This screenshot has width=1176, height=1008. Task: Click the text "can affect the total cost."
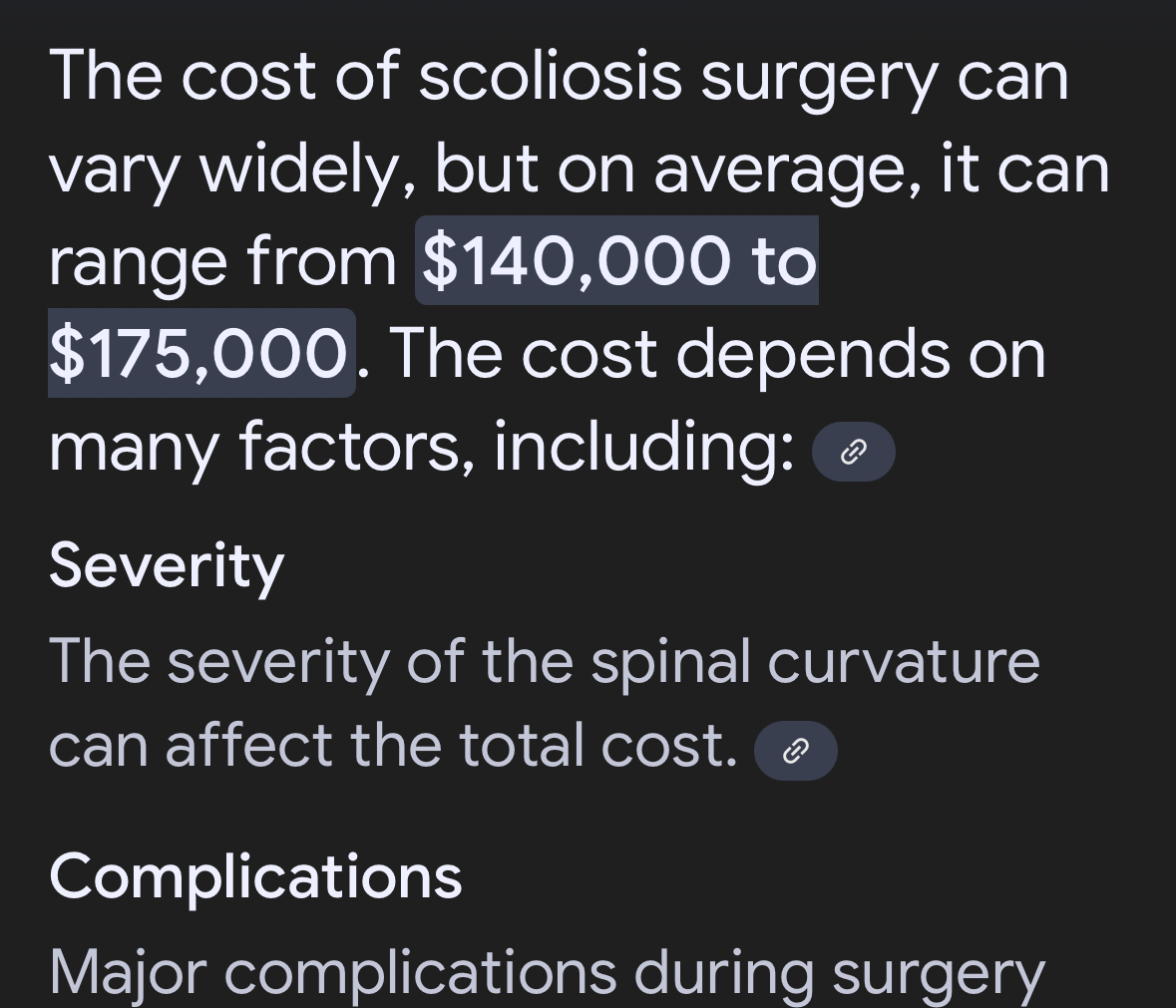tap(393, 746)
